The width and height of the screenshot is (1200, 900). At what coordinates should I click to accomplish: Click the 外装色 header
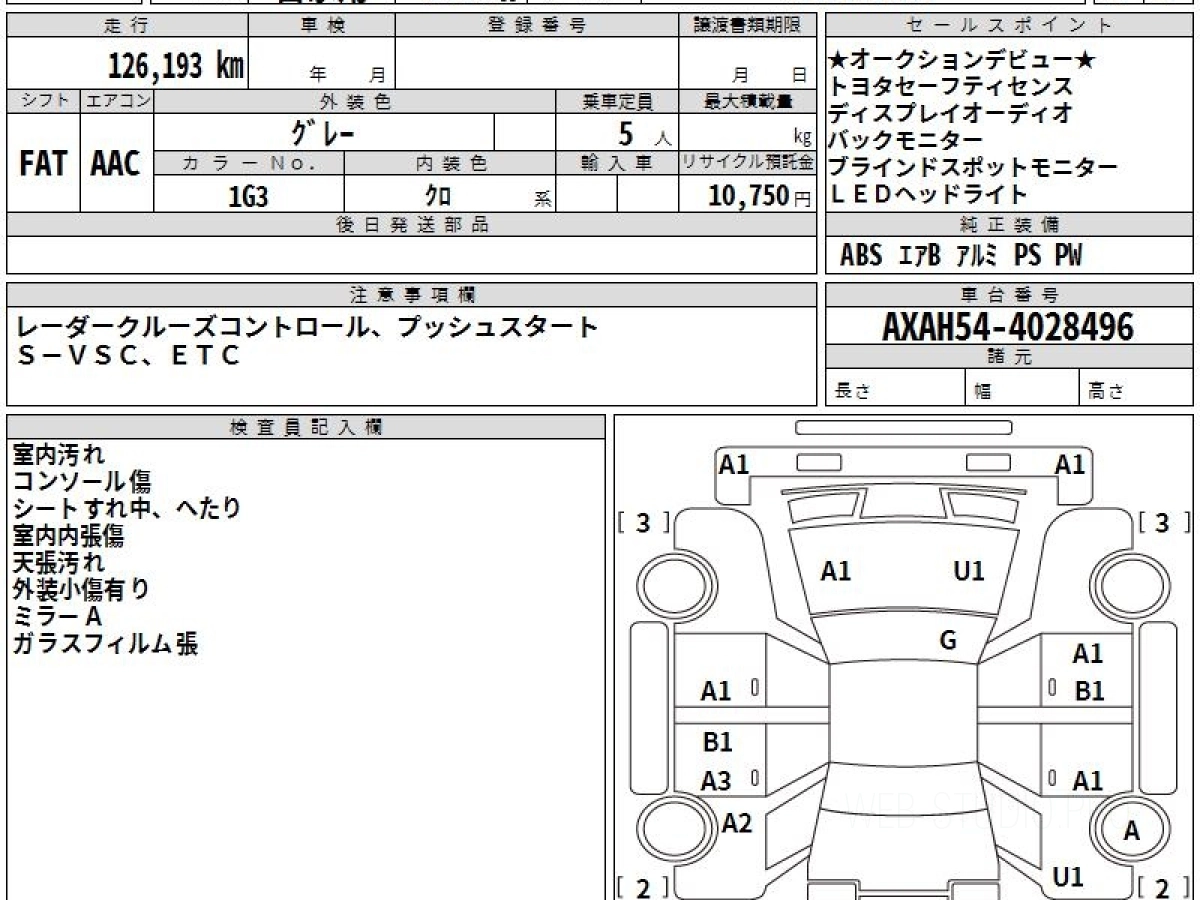coord(355,102)
